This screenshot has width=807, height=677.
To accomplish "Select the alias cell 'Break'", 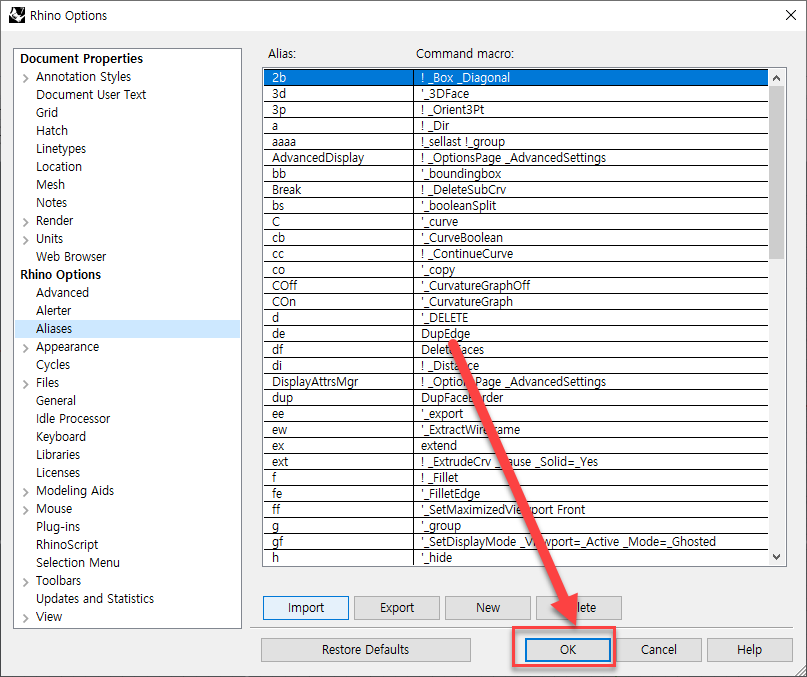I will tap(339, 189).
